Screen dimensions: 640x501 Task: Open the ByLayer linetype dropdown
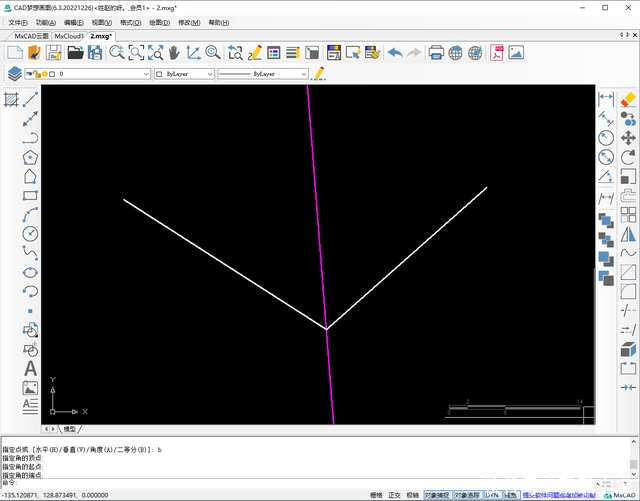coord(263,74)
